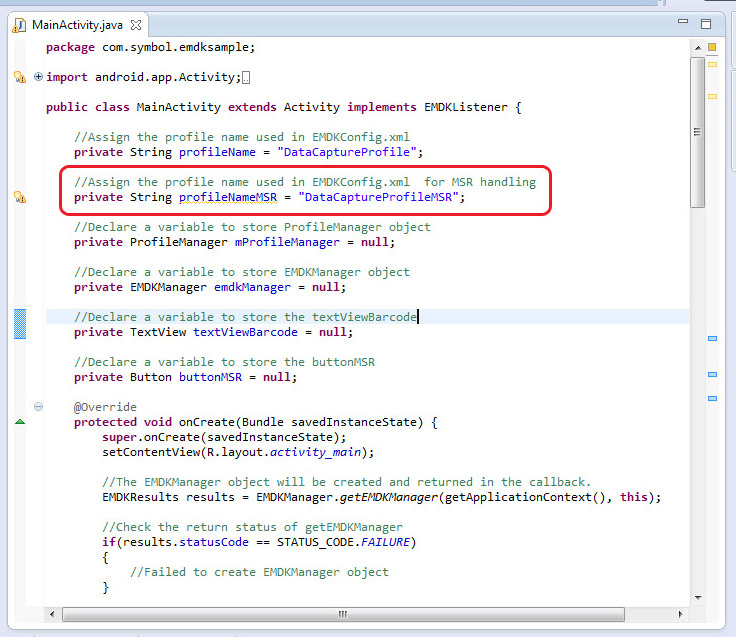Image resolution: width=736 pixels, height=637 pixels.
Task: Click the quick-diff change marker beside textViewBarcode
Action: pyautogui.click(x=19, y=324)
